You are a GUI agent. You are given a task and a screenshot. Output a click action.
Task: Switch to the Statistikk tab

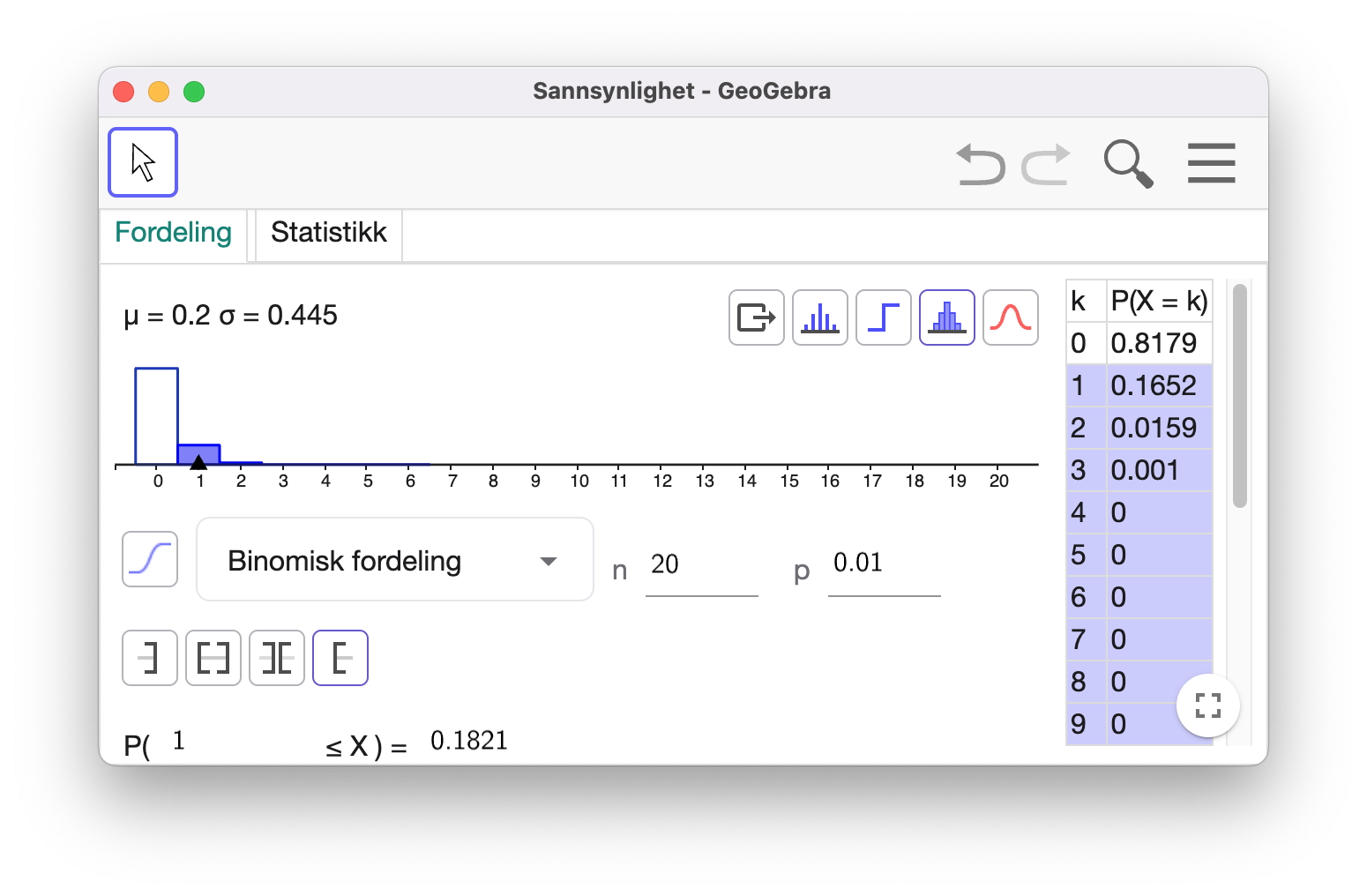[x=329, y=233]
